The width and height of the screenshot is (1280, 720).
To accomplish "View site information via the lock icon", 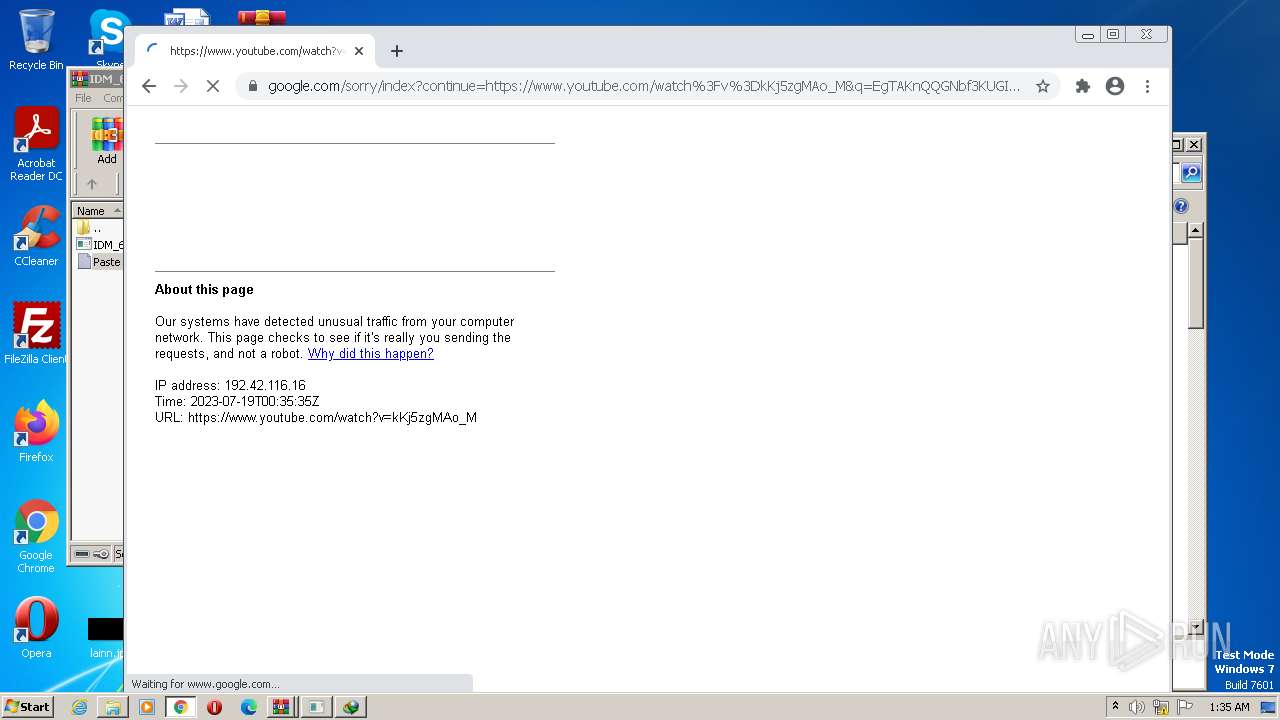I will tap(252, 86).
